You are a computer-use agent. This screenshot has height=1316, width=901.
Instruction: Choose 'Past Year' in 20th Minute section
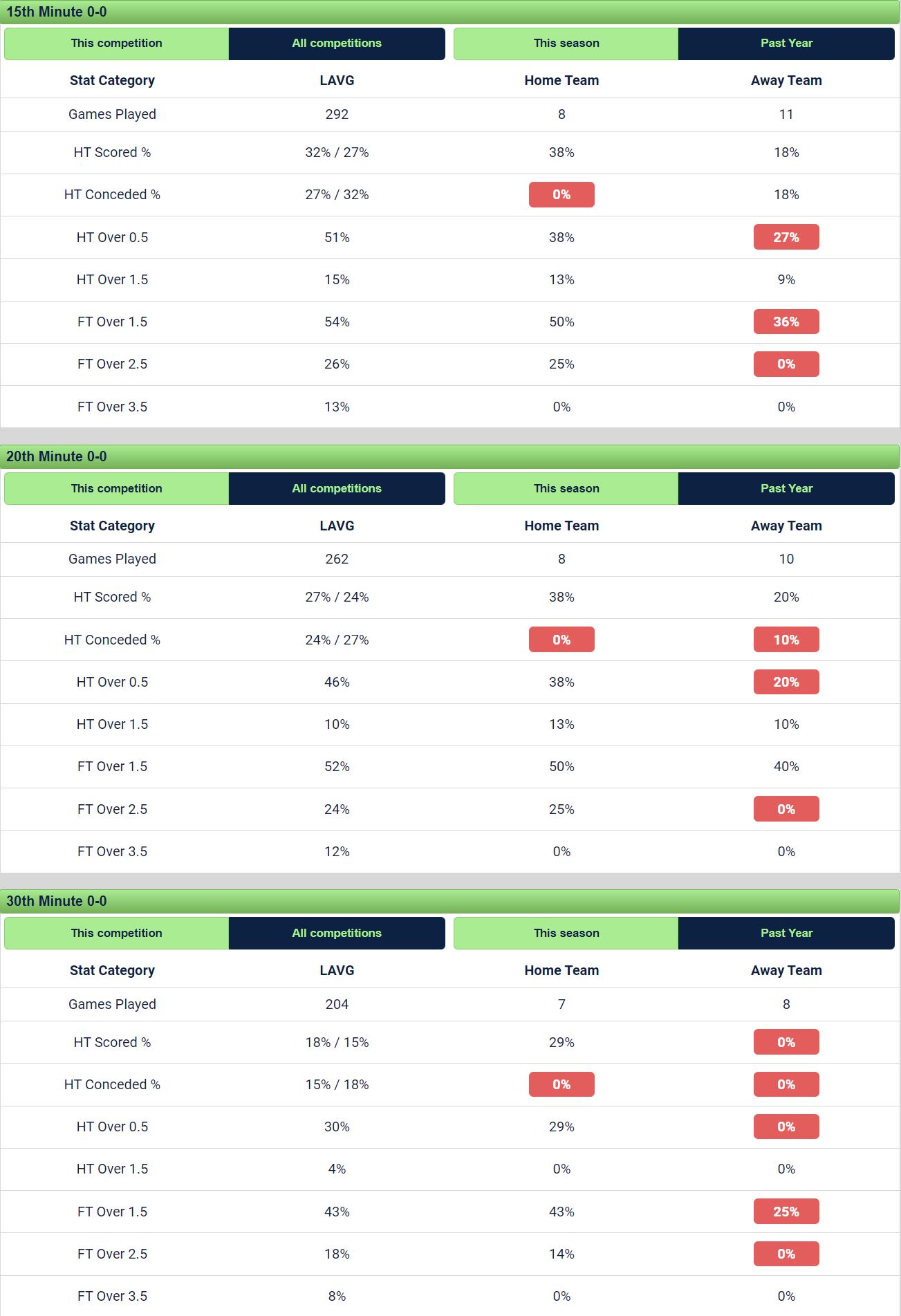pos(786,488)
